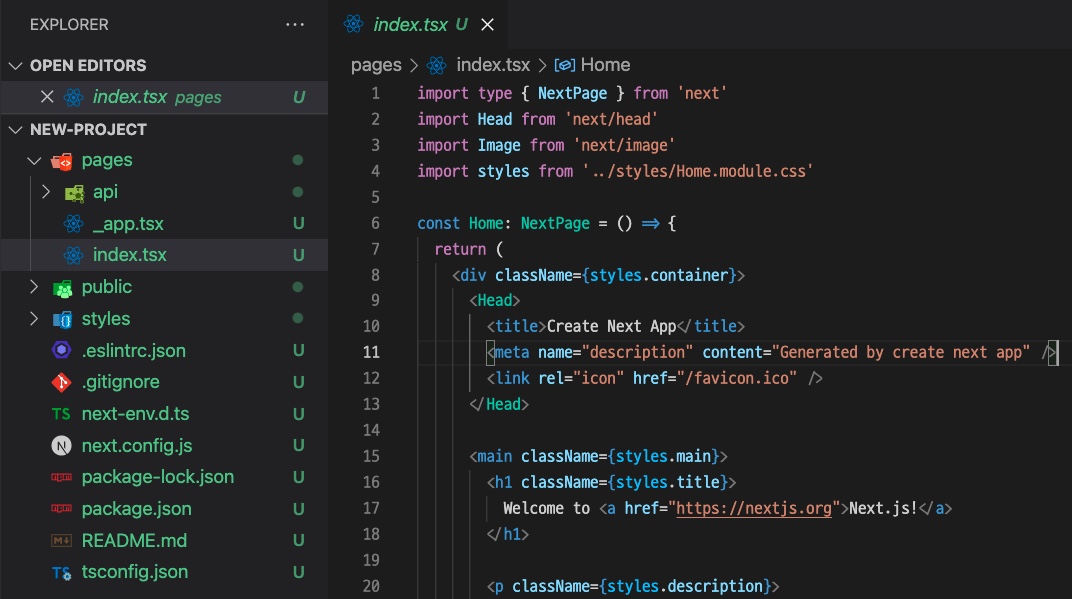The width and height of the screenshot is (1072, 599).
Task: Click EXPLORER panel title
Action: click(x=69, y=25)
